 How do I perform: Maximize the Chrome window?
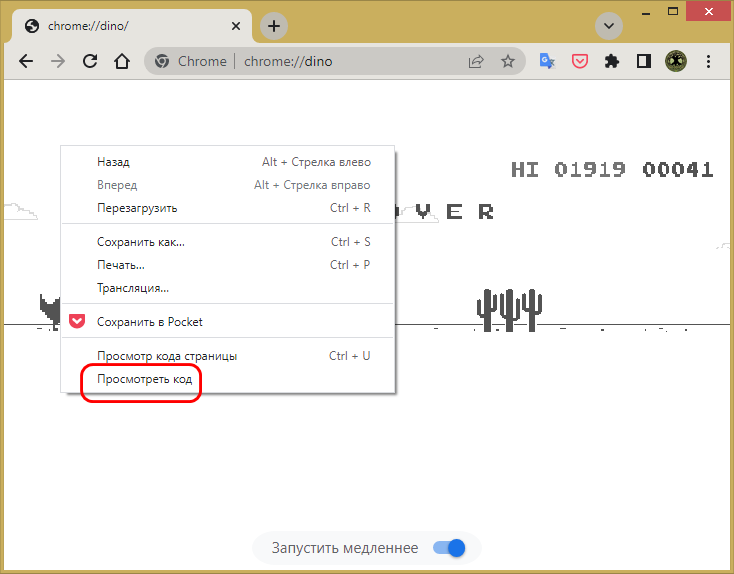coord(673,12)
